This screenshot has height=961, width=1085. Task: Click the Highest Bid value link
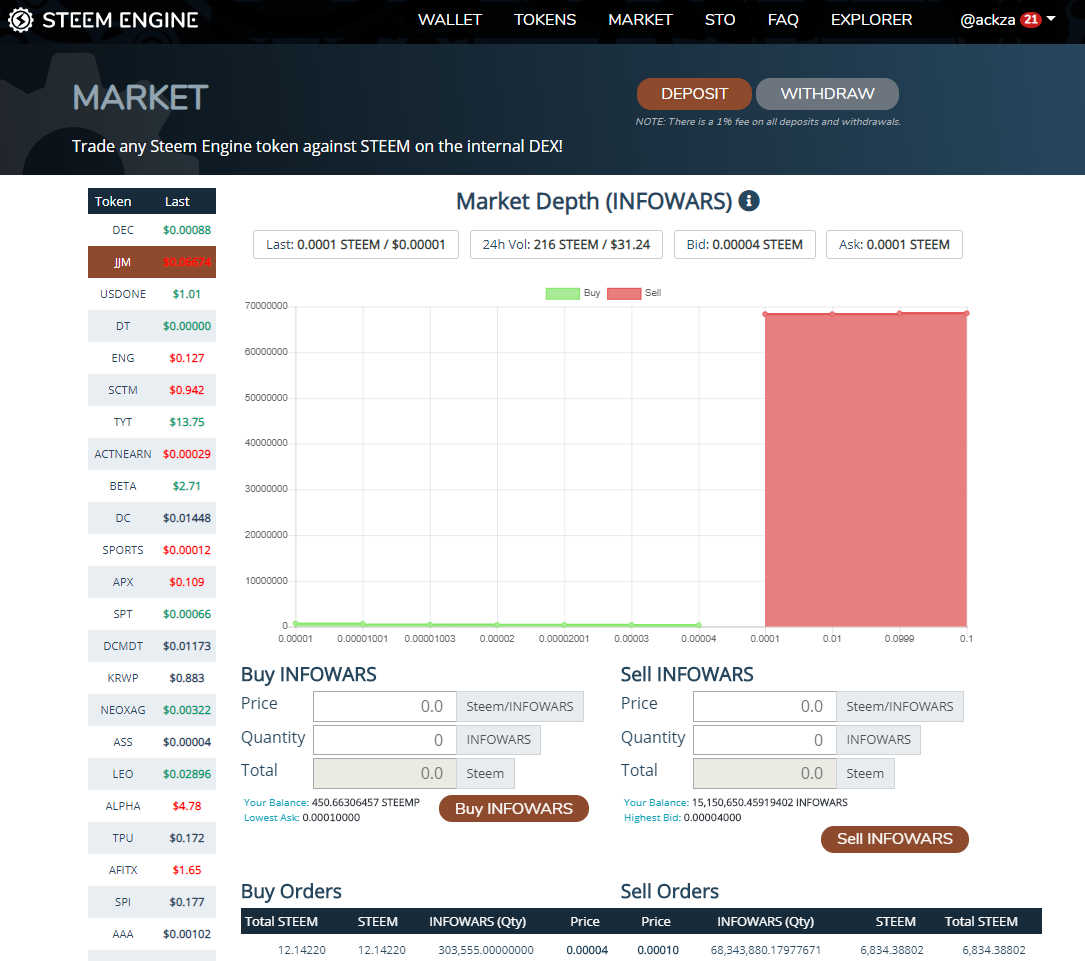712,818
